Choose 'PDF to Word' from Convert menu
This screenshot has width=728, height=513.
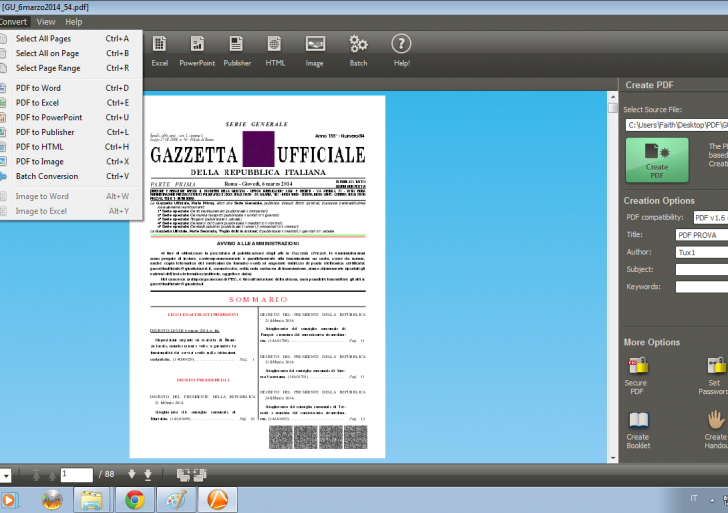38,88
